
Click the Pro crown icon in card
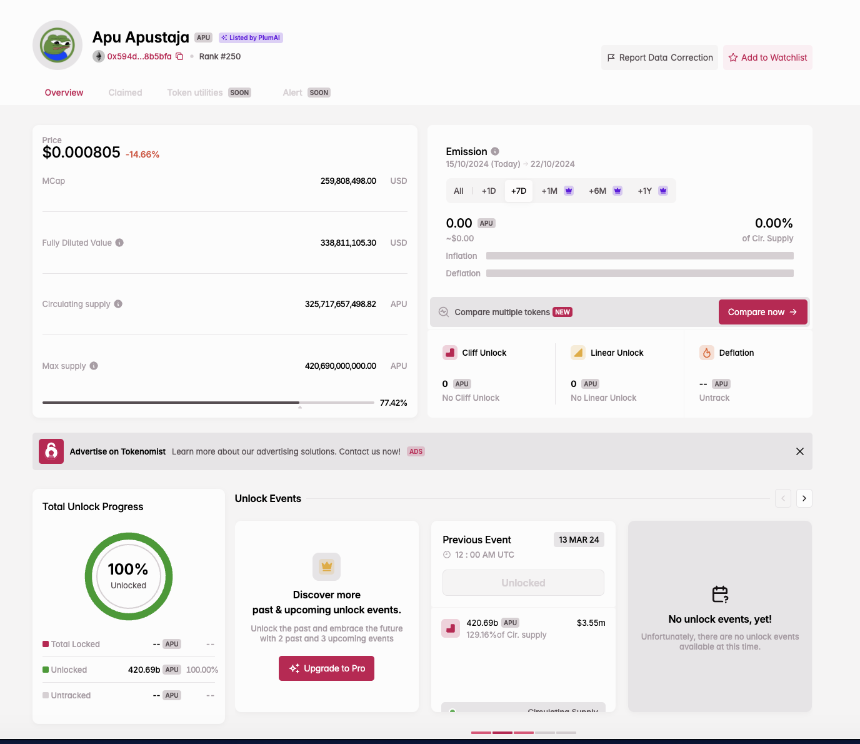[x=326, y=566]
